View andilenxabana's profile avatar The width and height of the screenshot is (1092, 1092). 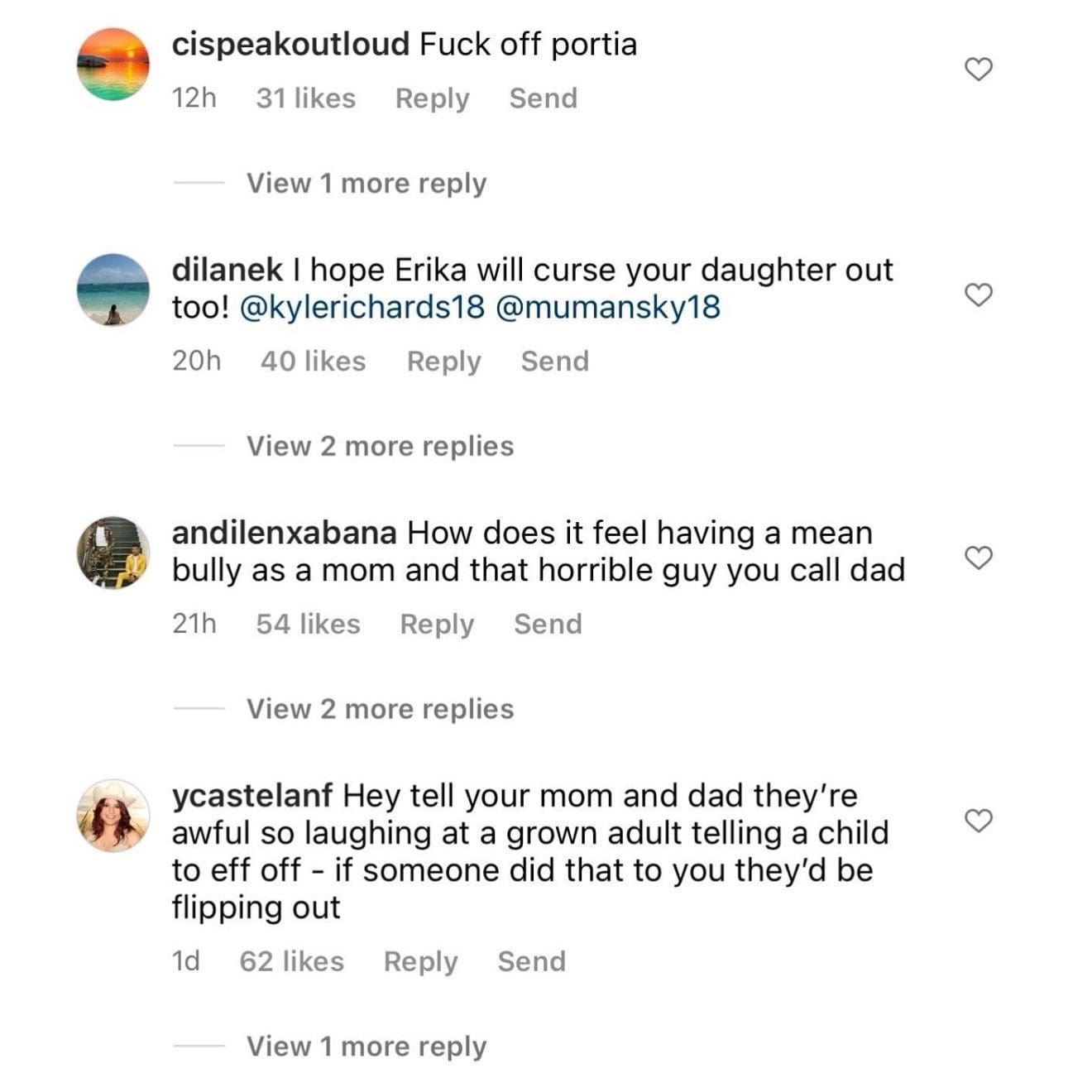[x=113, y=553]
